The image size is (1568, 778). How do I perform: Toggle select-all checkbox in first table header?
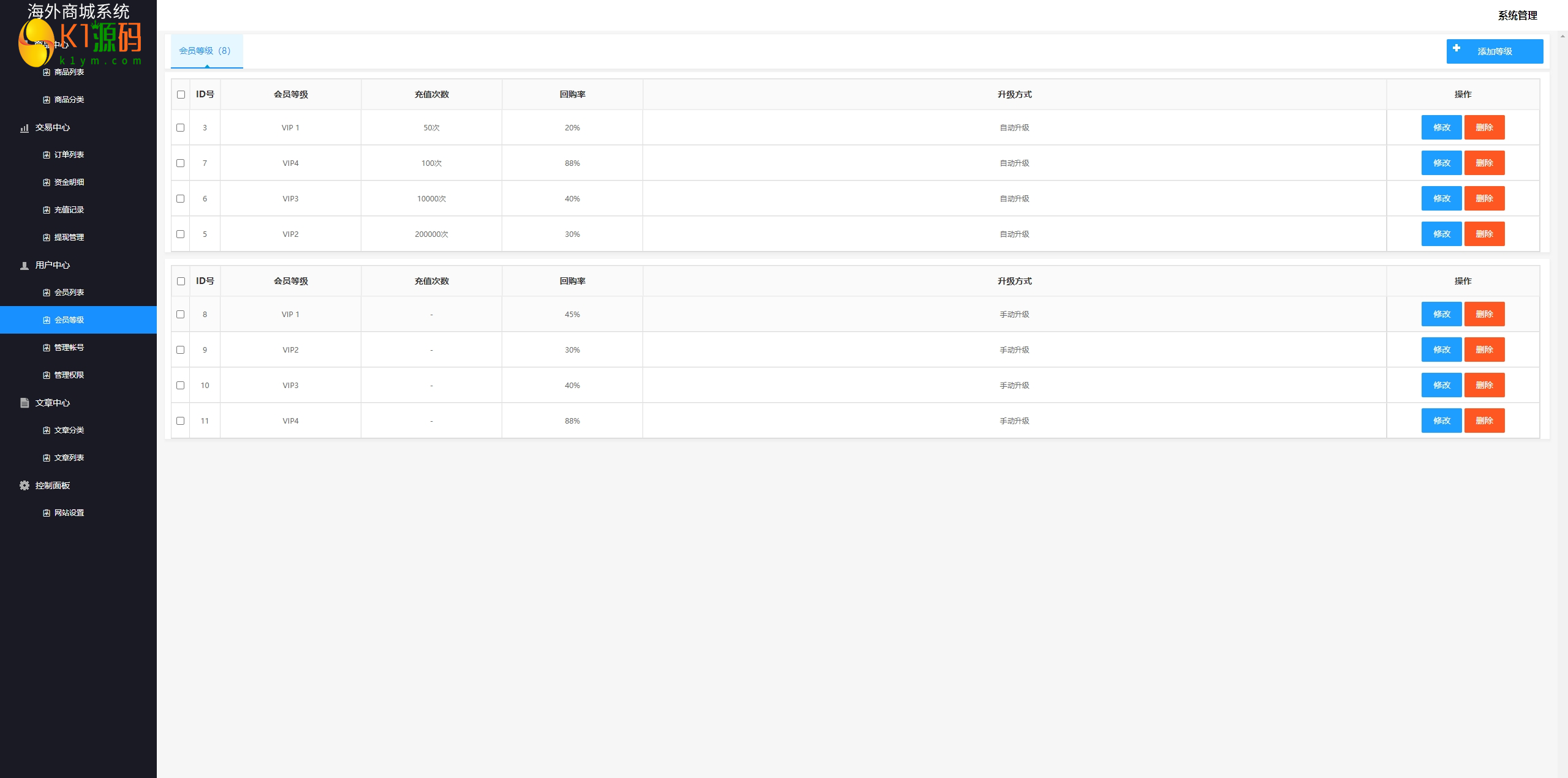181,95
